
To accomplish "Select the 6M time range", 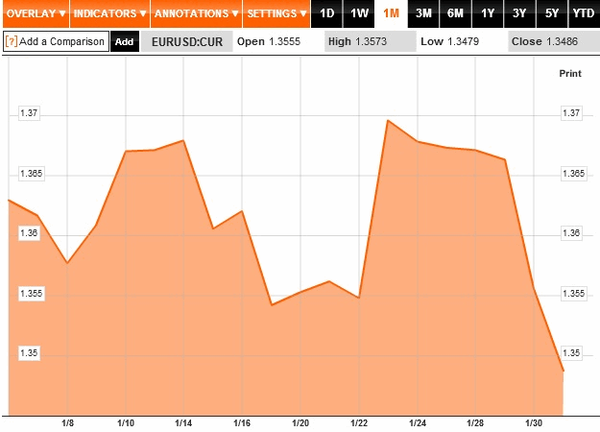I will [455, 14].
